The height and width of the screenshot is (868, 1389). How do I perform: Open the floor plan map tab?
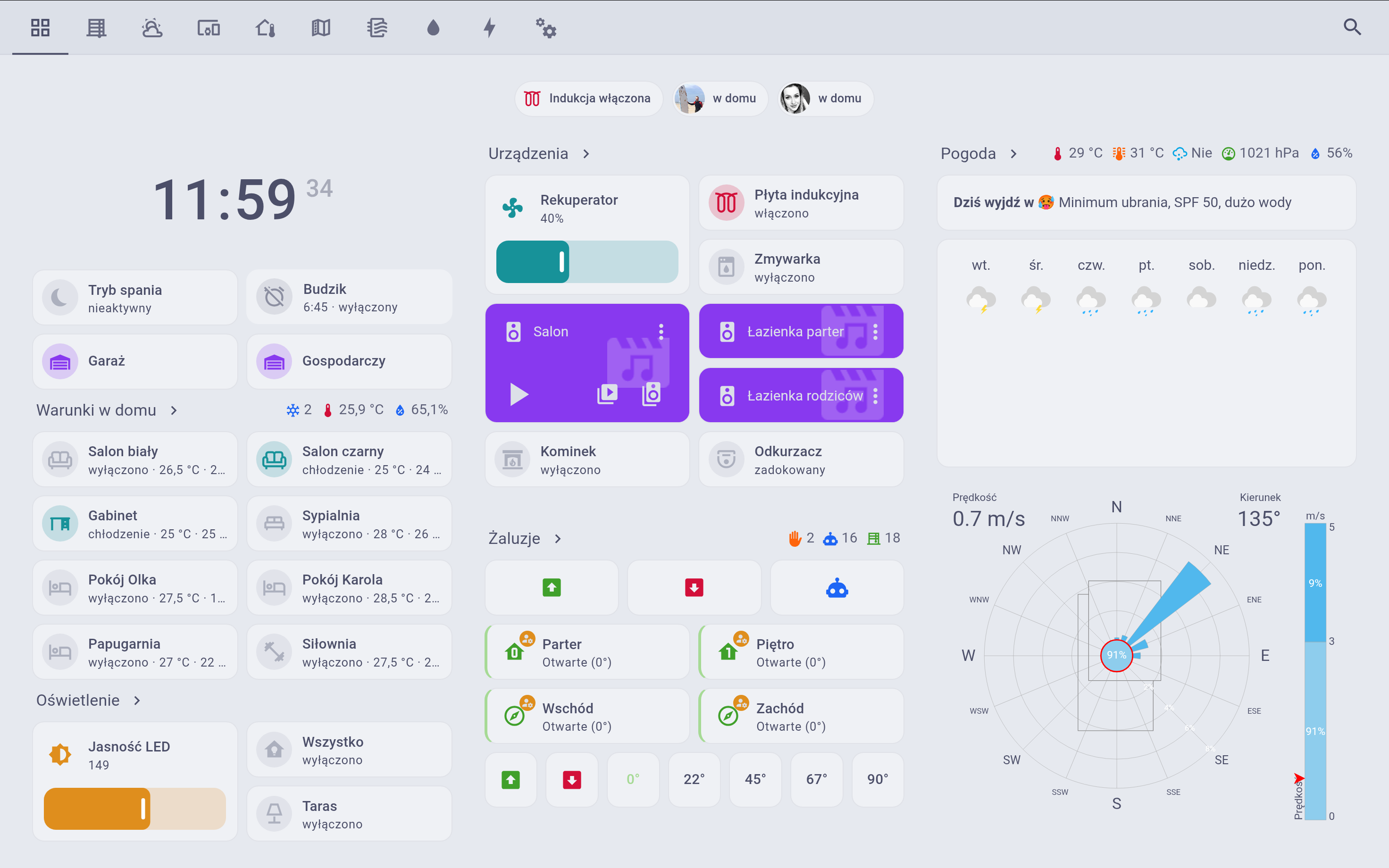tap(321, 27)
